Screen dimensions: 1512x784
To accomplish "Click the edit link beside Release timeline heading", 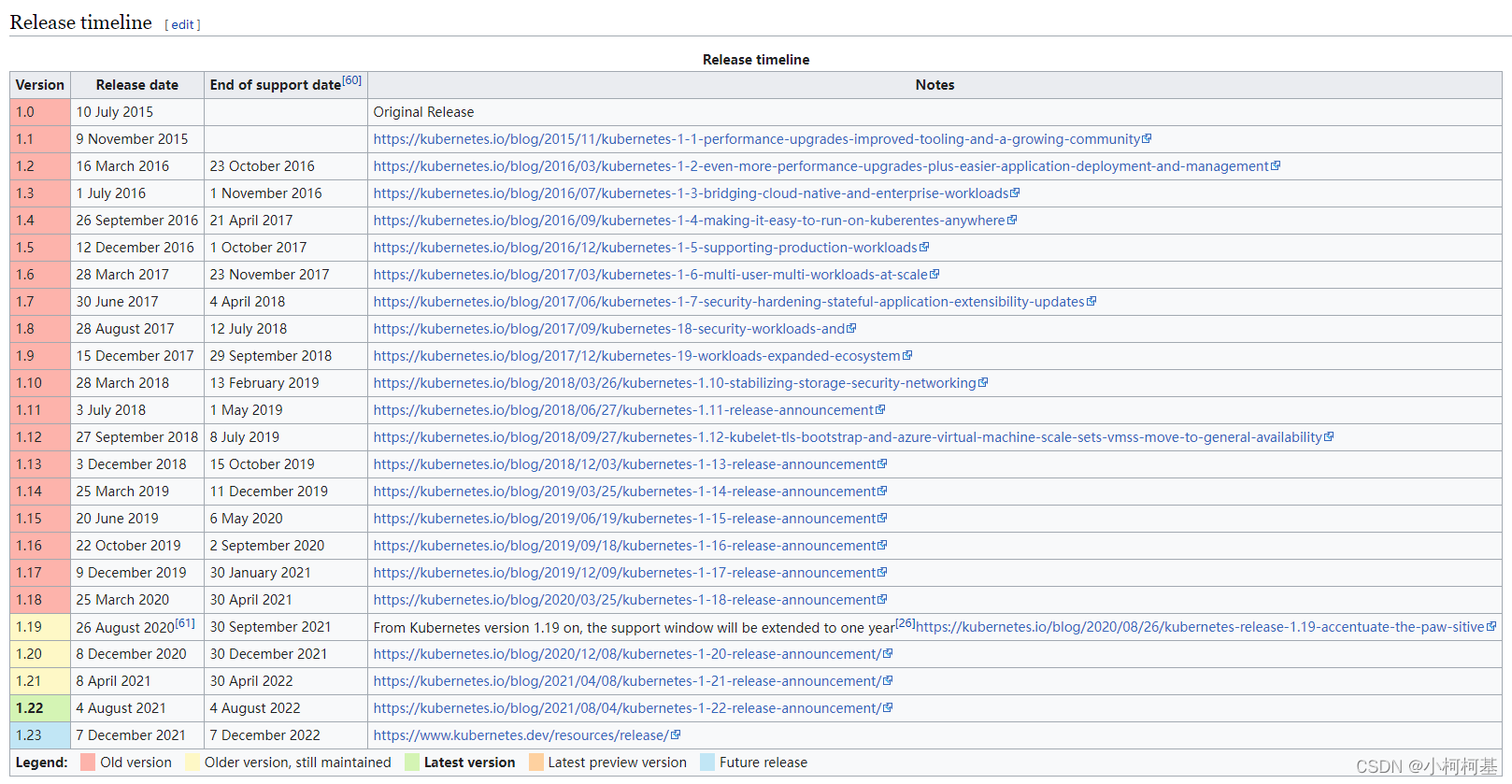I will click(x=182, y=25).
